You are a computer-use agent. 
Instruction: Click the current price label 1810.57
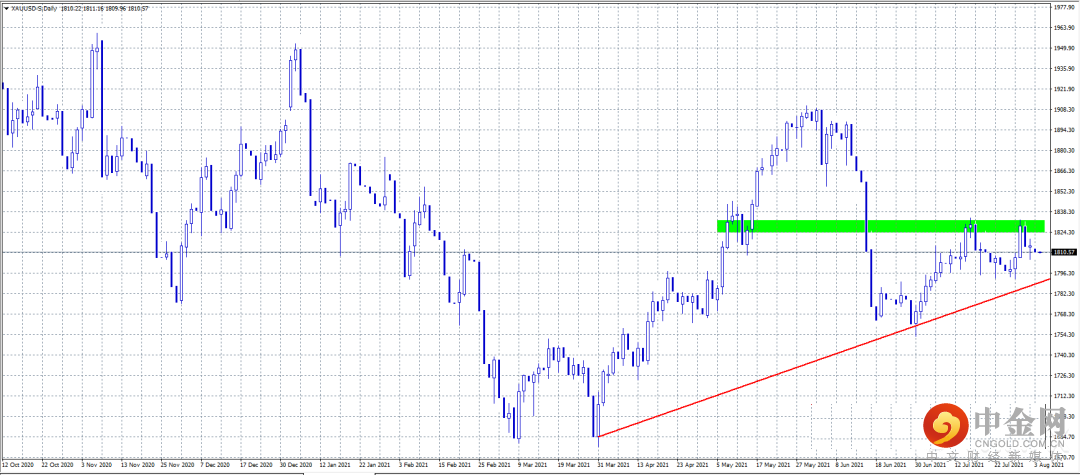[x=1064, y=253]
